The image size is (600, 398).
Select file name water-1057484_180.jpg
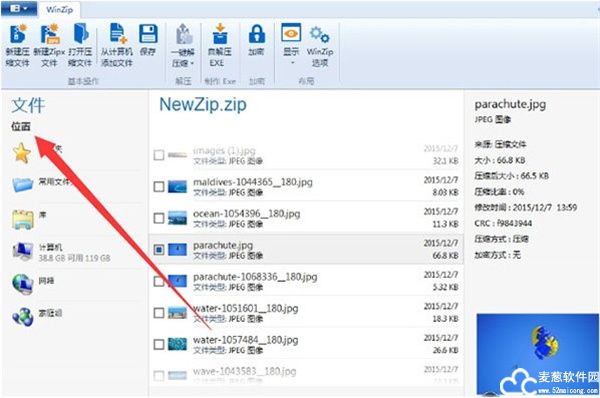tap(246, 340)
